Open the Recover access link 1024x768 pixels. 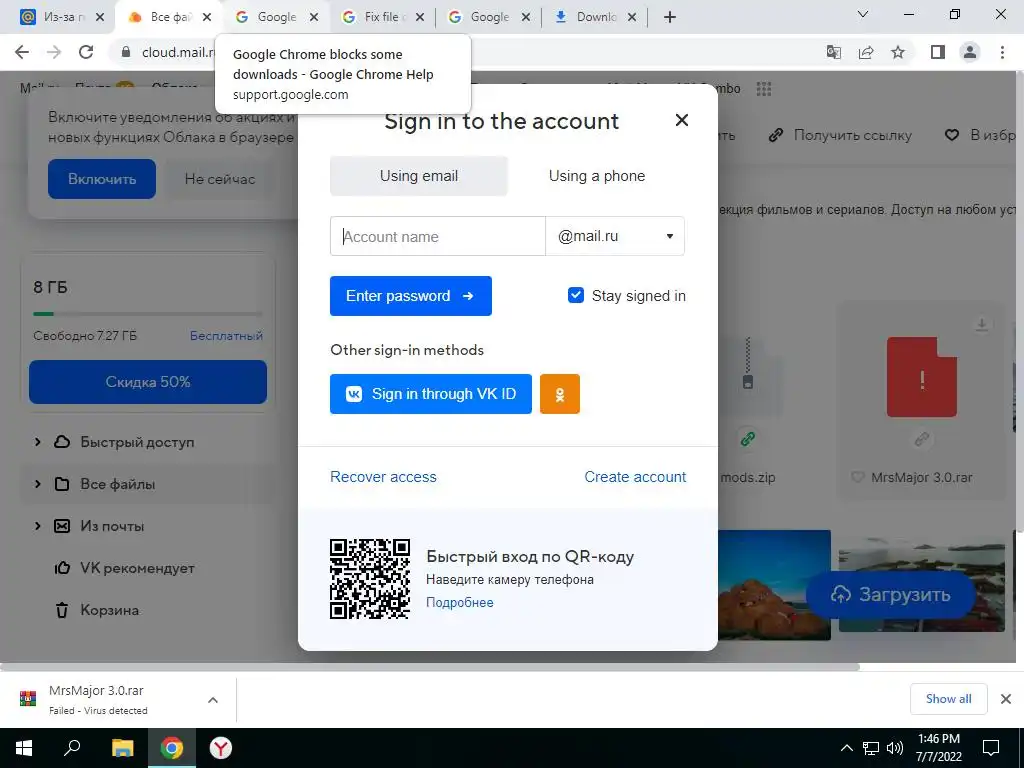(x=383, y=477)
